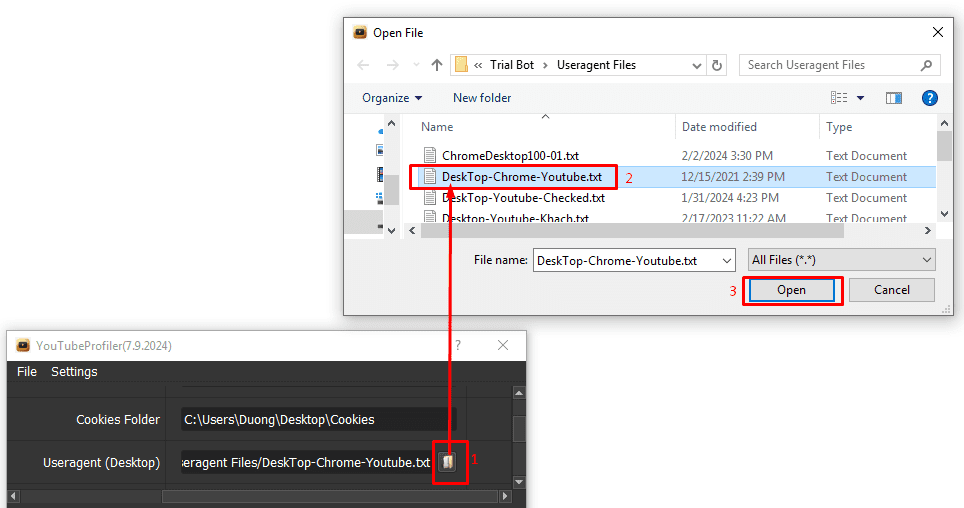The height and width of the screenshot is (508, 964).
Task: Open the Help icon in dialog
Action: 930,98
